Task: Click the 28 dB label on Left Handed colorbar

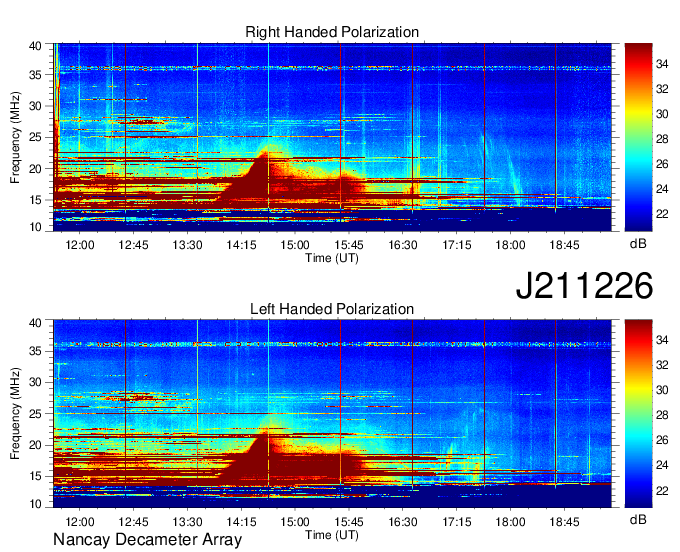Action: tap(662, 415)
